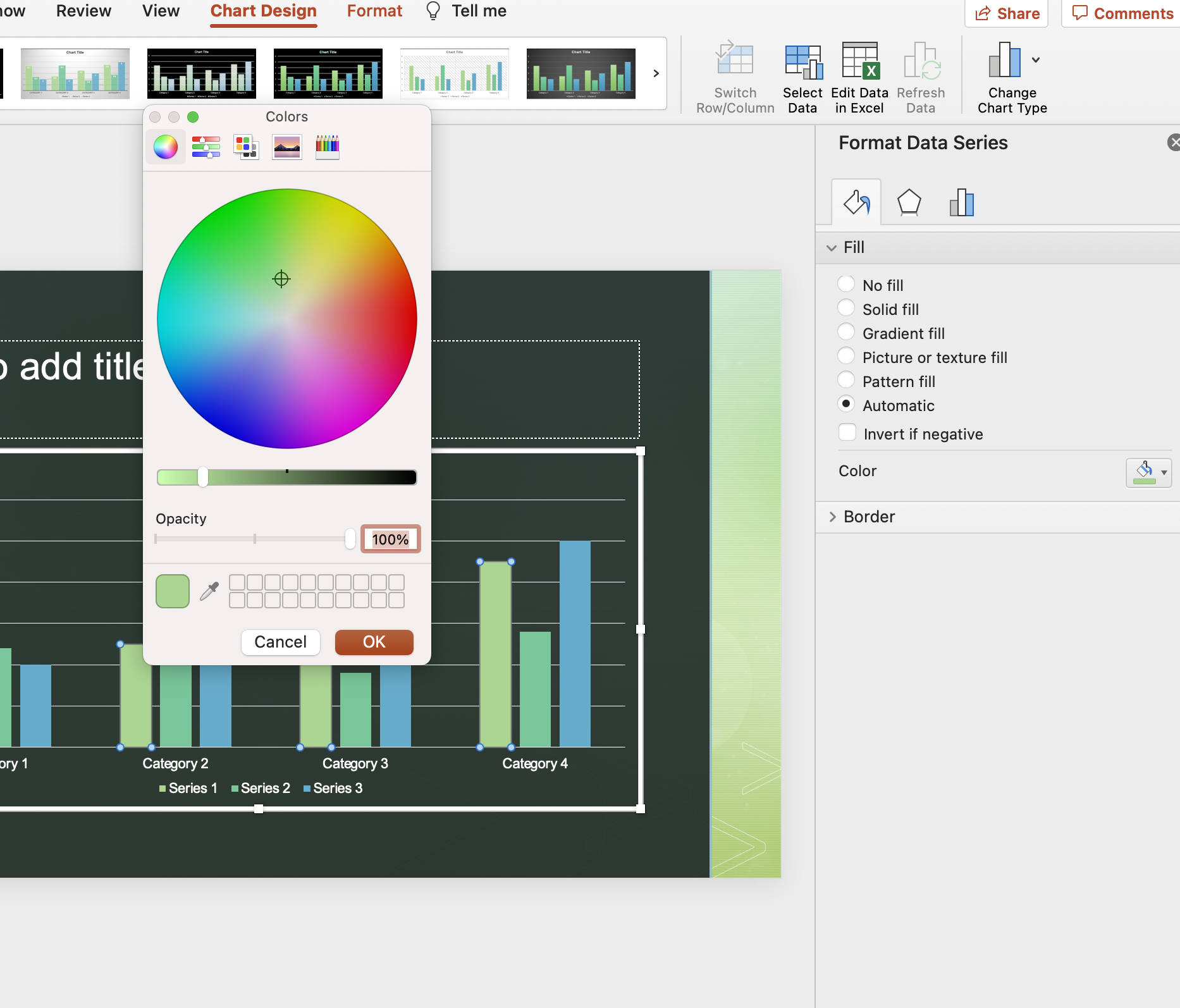
Task: Click Refresh Data icon
Action: coord(921,61)
